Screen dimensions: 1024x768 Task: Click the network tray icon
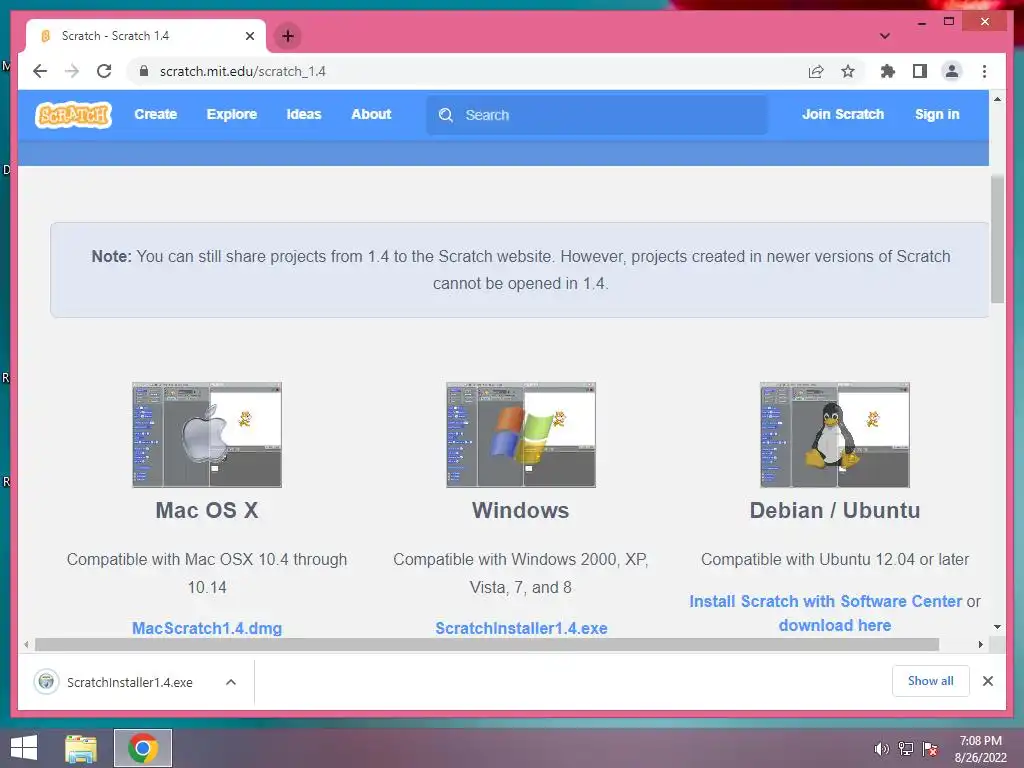click(906, 748)
